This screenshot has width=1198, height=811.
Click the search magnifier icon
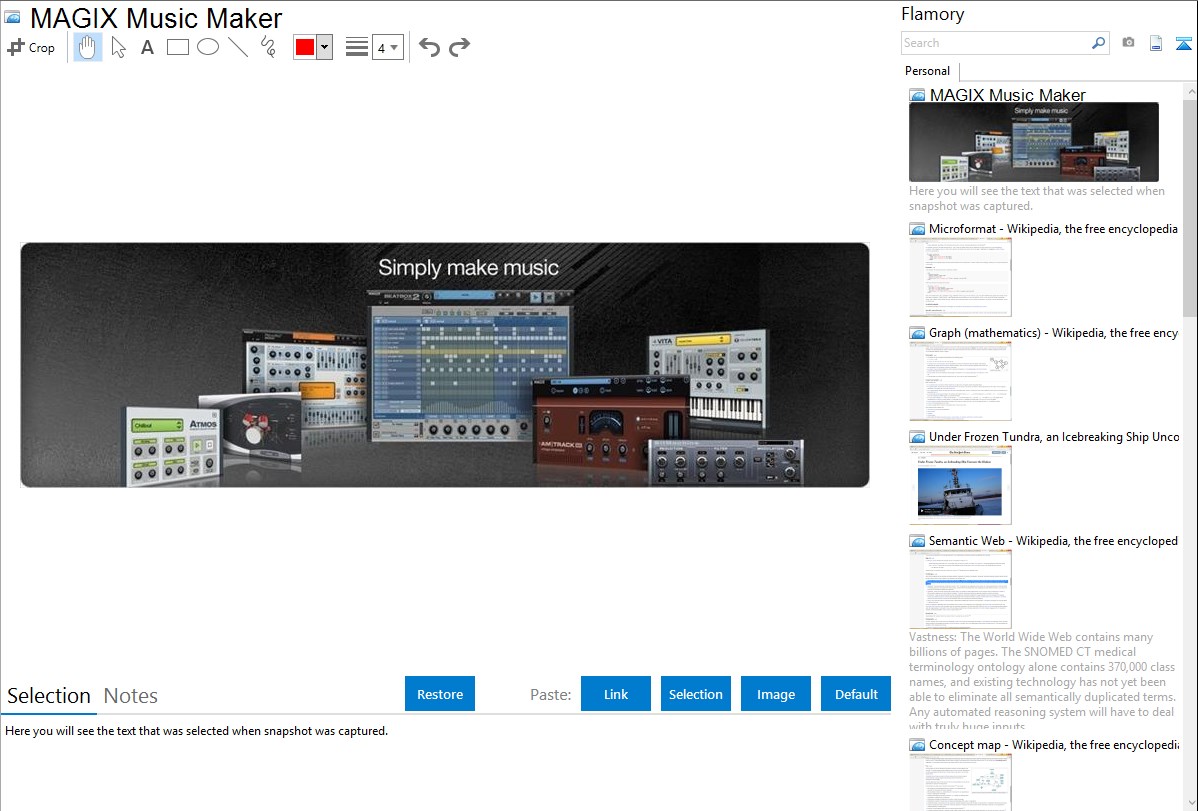(1099, 43)
